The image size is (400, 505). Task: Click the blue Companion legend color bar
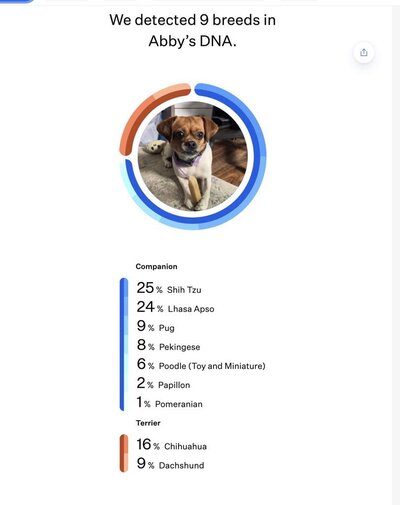coord(124,344)
